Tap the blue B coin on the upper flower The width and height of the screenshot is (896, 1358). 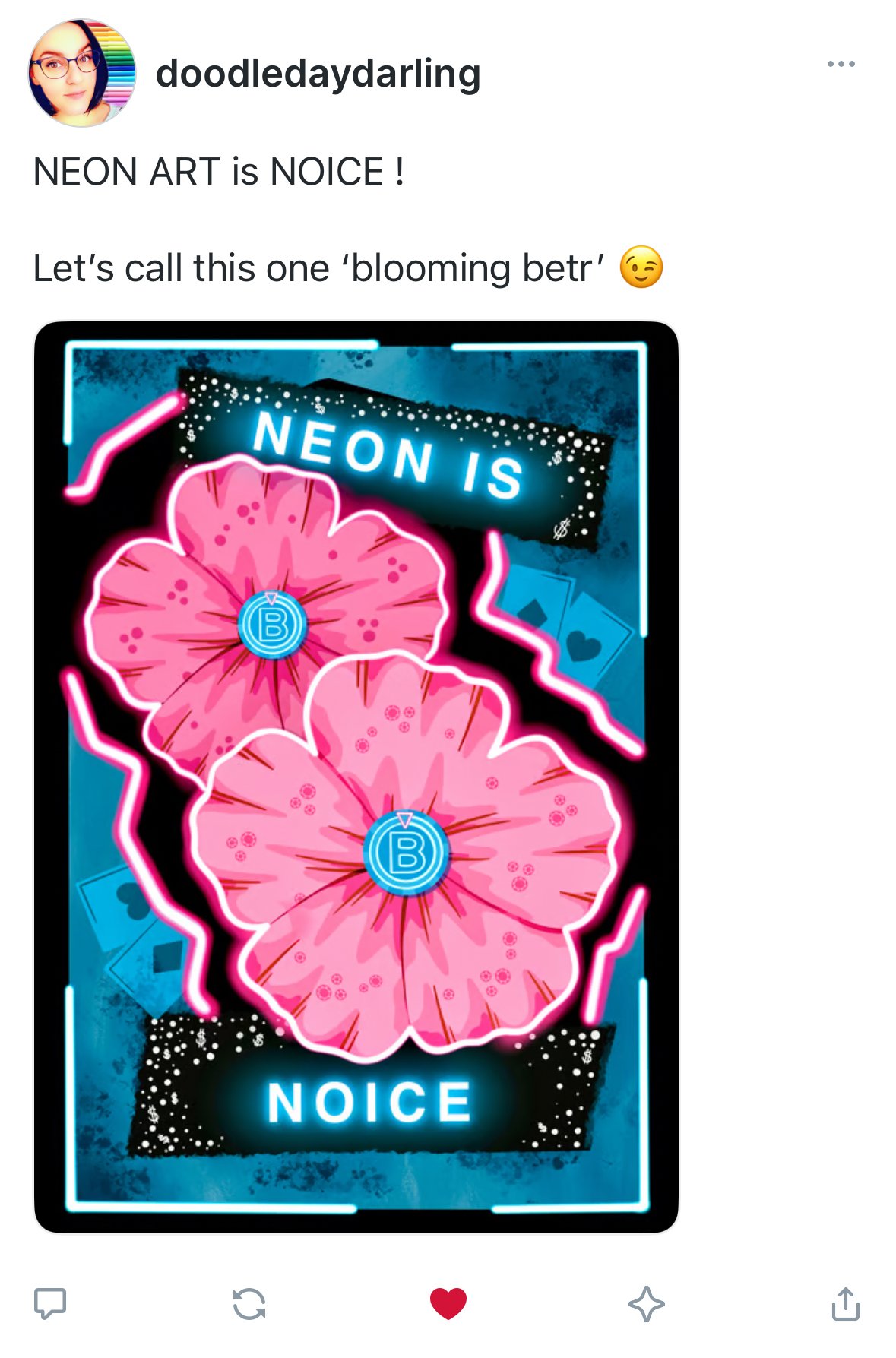pyautogui.click(x=272, y=625)
